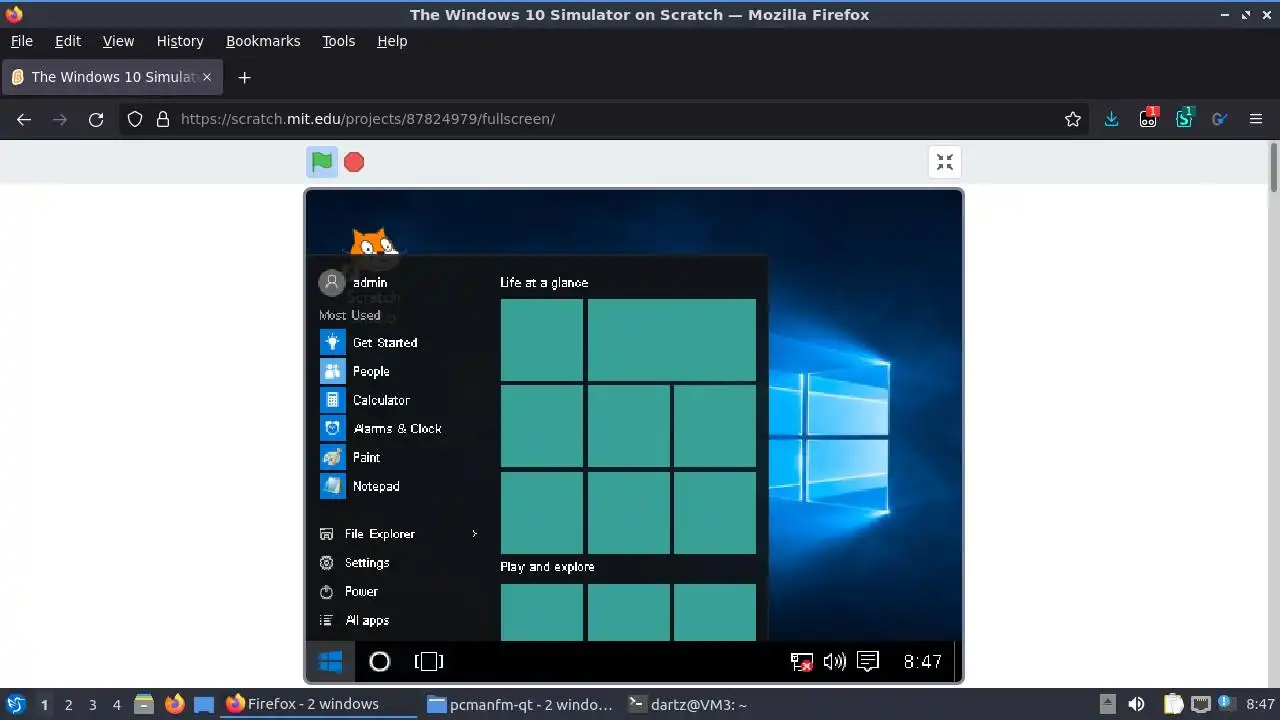Open the Action Center notification icon
Viewport: 1280px width, 720px height.
click(x=868, y=661)
